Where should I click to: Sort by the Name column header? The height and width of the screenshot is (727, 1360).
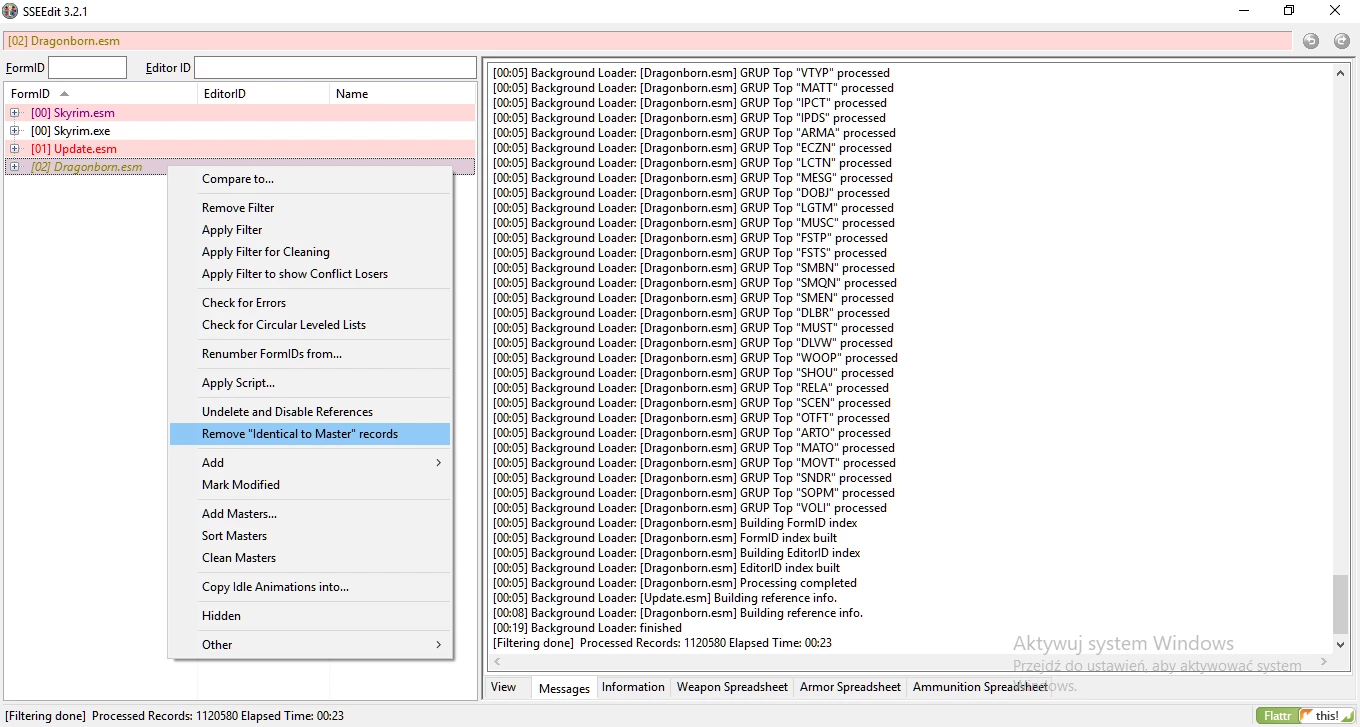pyautogui.click(x=402, y=94)
